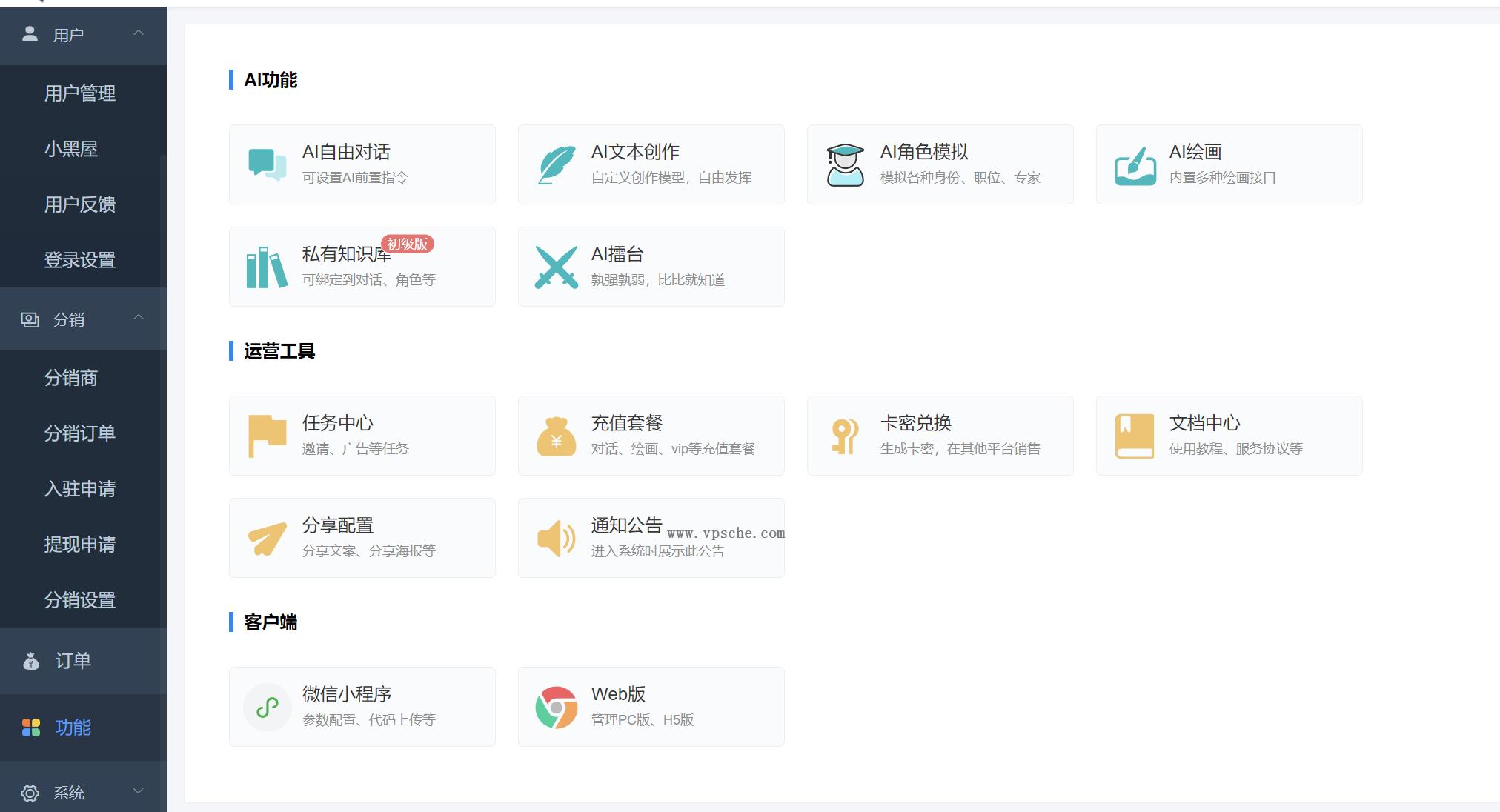The height and width of the screenshot is (812, 1500).
Task: Open the Web版 card title
Action: pyautogui.click(x=618, y=694)
